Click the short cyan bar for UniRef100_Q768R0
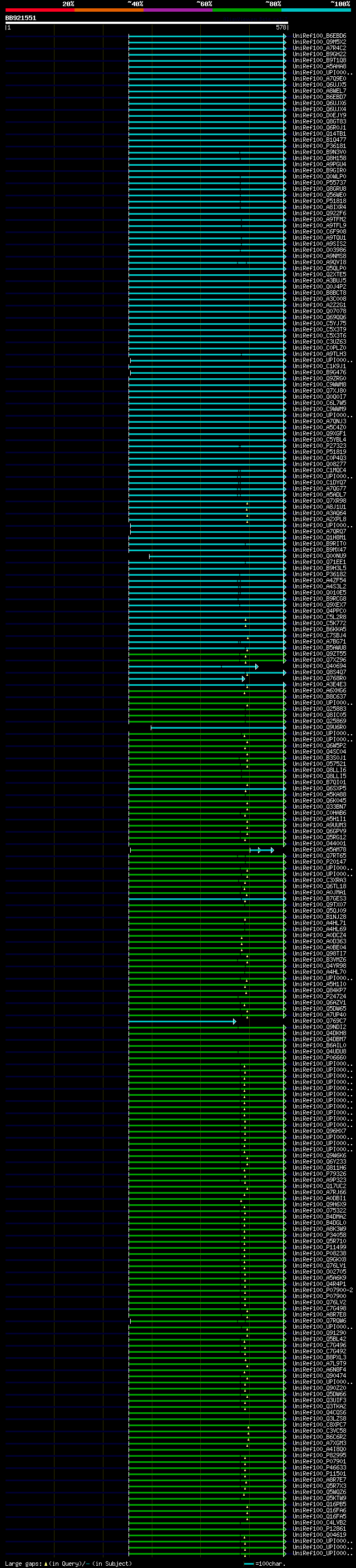The height and width of the screenshot is (1568, 356). (186, 679)
